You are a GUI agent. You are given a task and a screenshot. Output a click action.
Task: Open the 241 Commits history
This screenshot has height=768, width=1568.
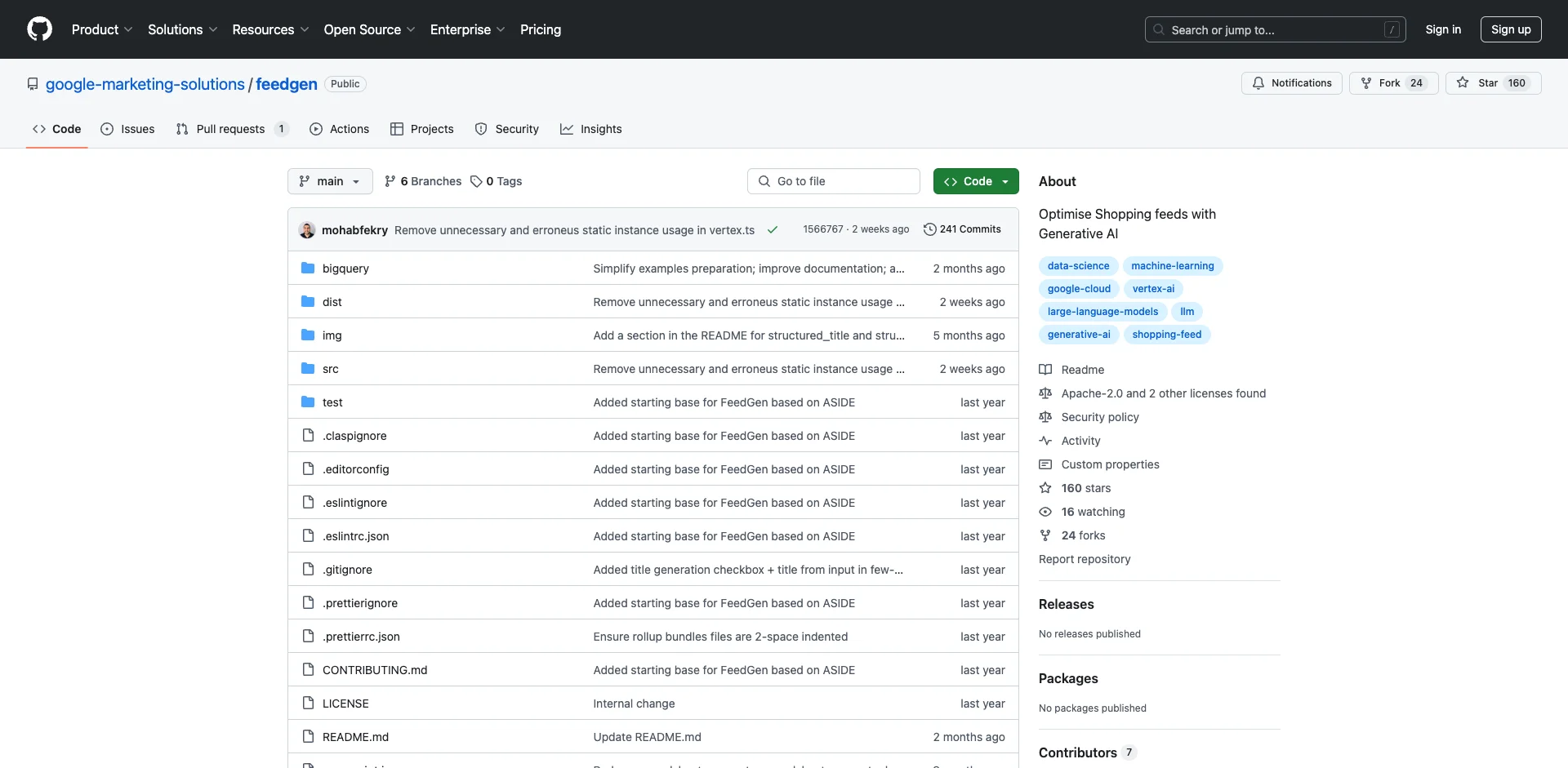(x=962, y=229)
